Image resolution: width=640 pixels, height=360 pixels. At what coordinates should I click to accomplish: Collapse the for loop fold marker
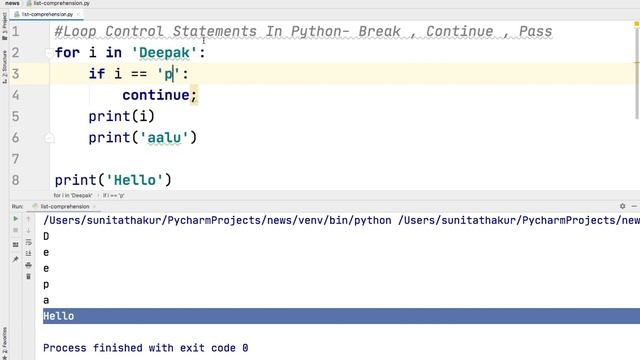[x=49, y=53]
